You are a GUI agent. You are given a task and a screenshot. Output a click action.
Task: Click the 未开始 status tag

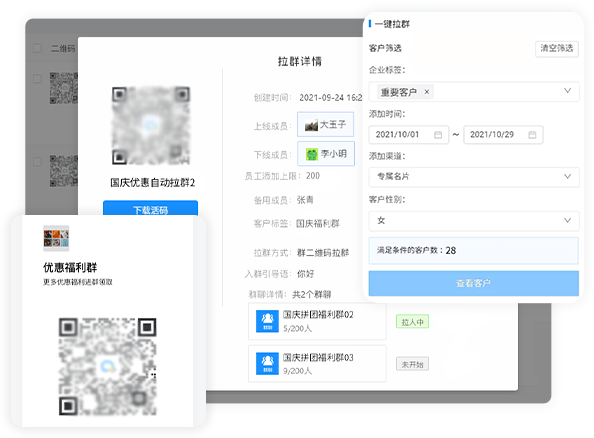(412, 364)
